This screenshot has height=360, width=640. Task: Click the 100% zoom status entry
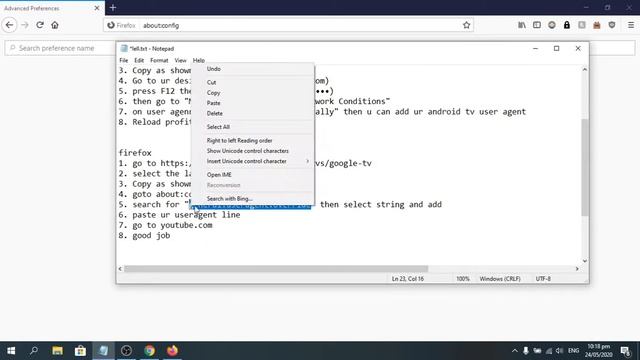pos(463,279)
